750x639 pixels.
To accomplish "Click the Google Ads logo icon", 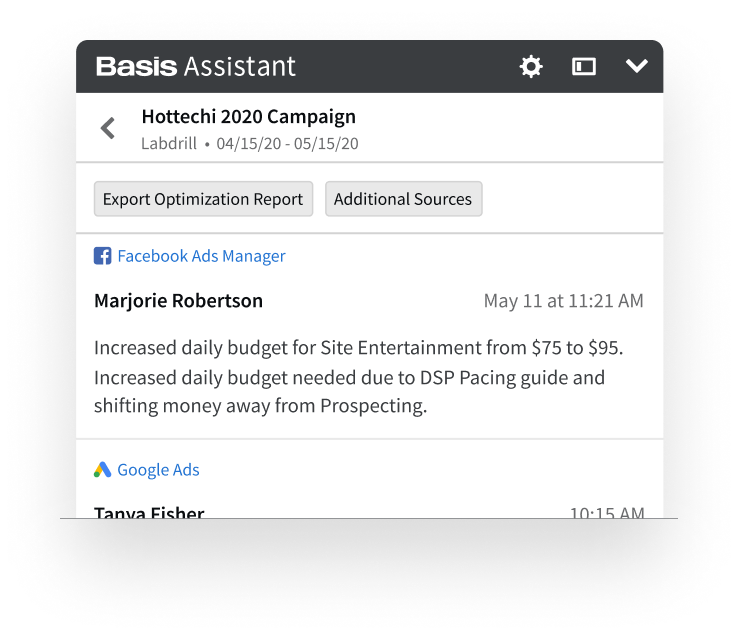I will coord(102,470).
